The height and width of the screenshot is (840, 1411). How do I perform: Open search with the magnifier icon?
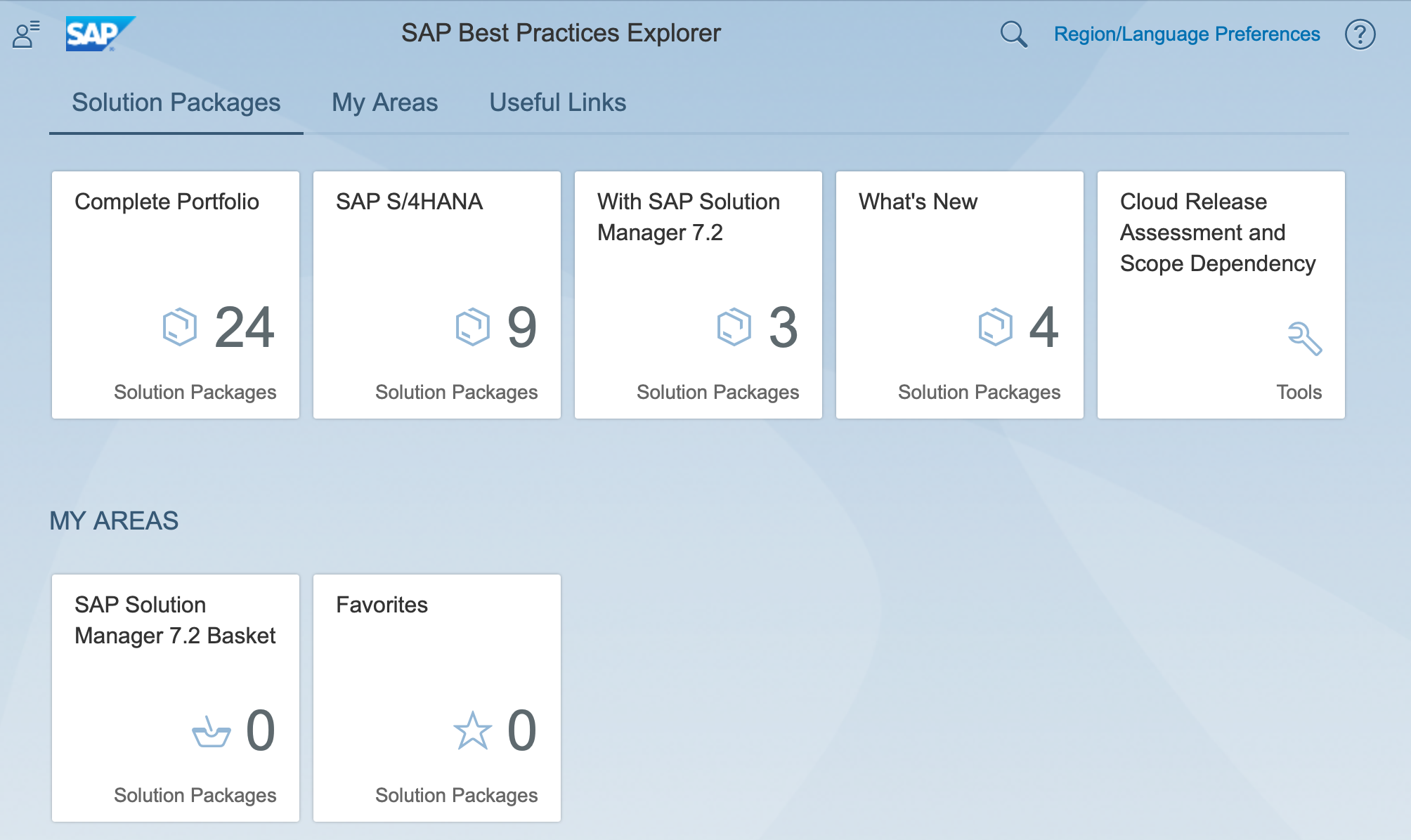[1013, 34]
